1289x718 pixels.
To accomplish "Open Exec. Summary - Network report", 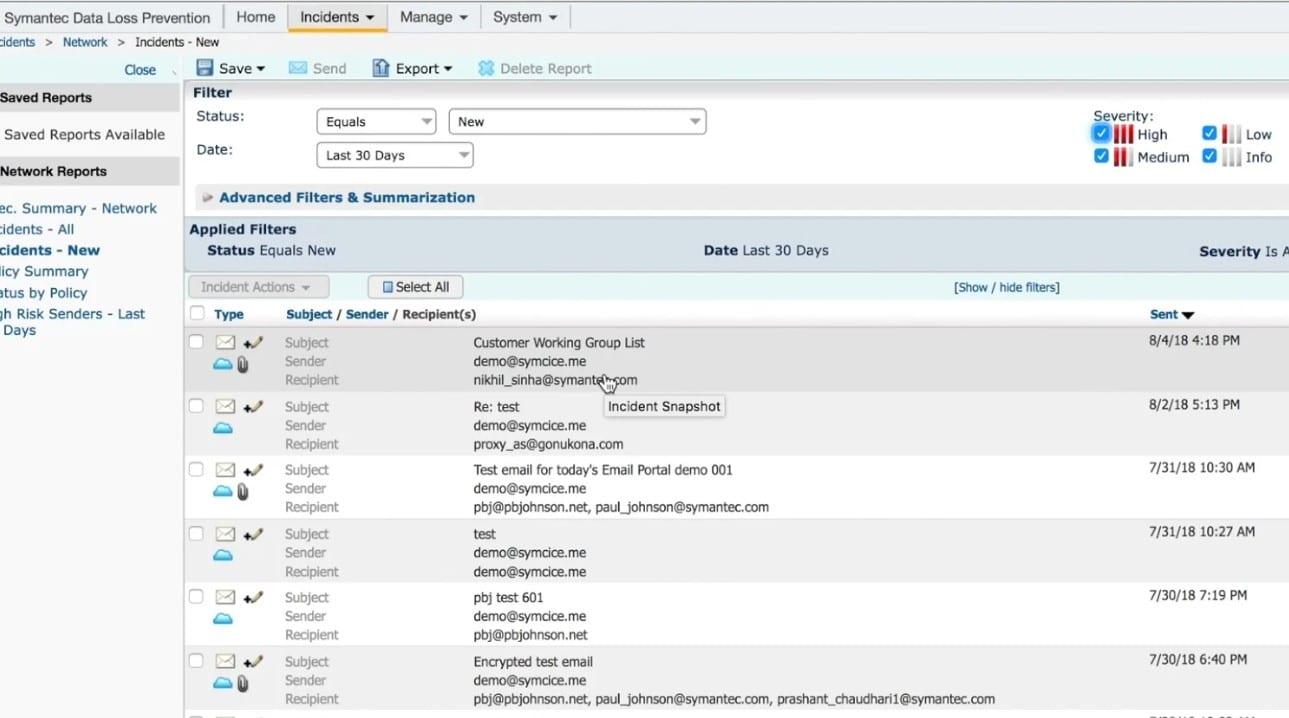I will click(x=78, y=208).
